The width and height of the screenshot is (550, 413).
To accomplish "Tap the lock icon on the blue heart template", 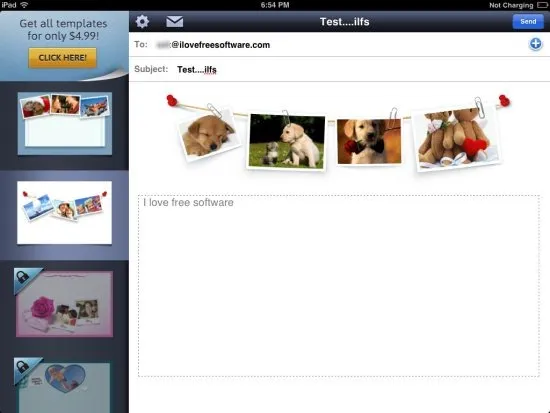I will click(x=22, y=367).
